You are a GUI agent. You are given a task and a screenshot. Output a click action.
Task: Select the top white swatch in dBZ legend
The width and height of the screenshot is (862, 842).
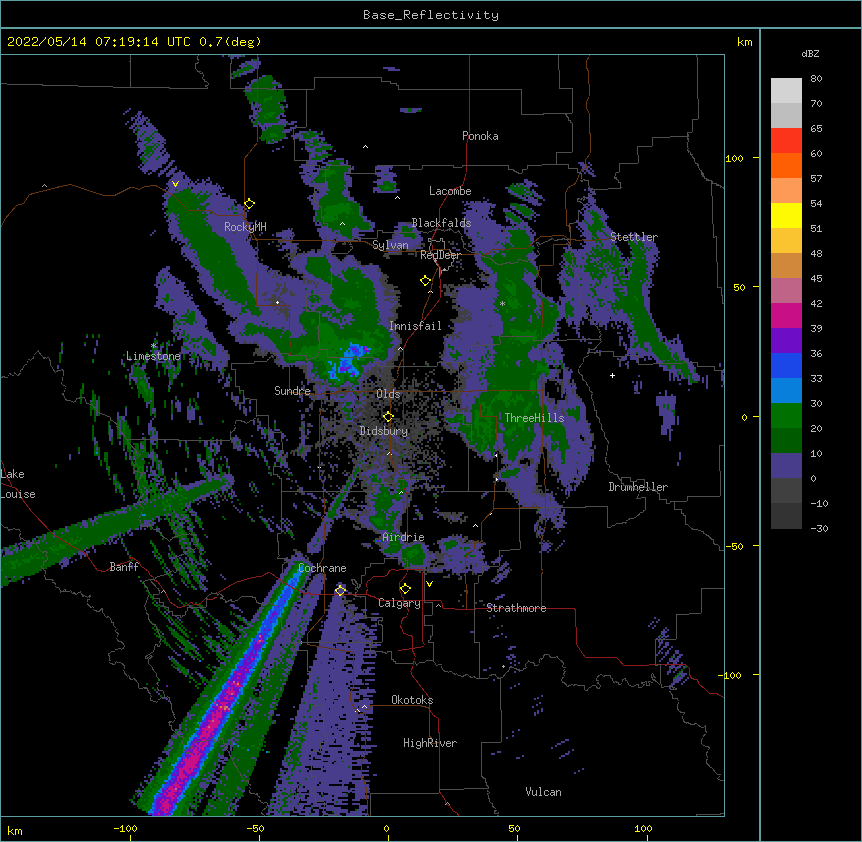(x=786, y=90)
